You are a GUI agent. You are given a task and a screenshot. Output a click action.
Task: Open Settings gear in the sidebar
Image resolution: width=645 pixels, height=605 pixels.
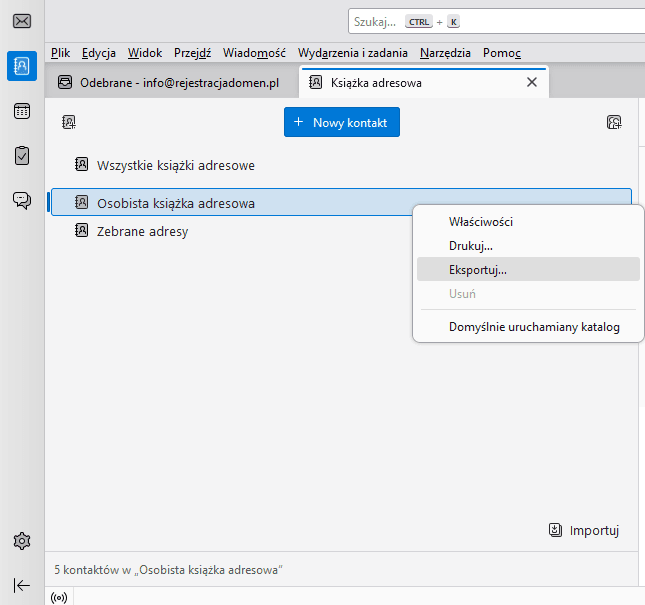point(21,541)
